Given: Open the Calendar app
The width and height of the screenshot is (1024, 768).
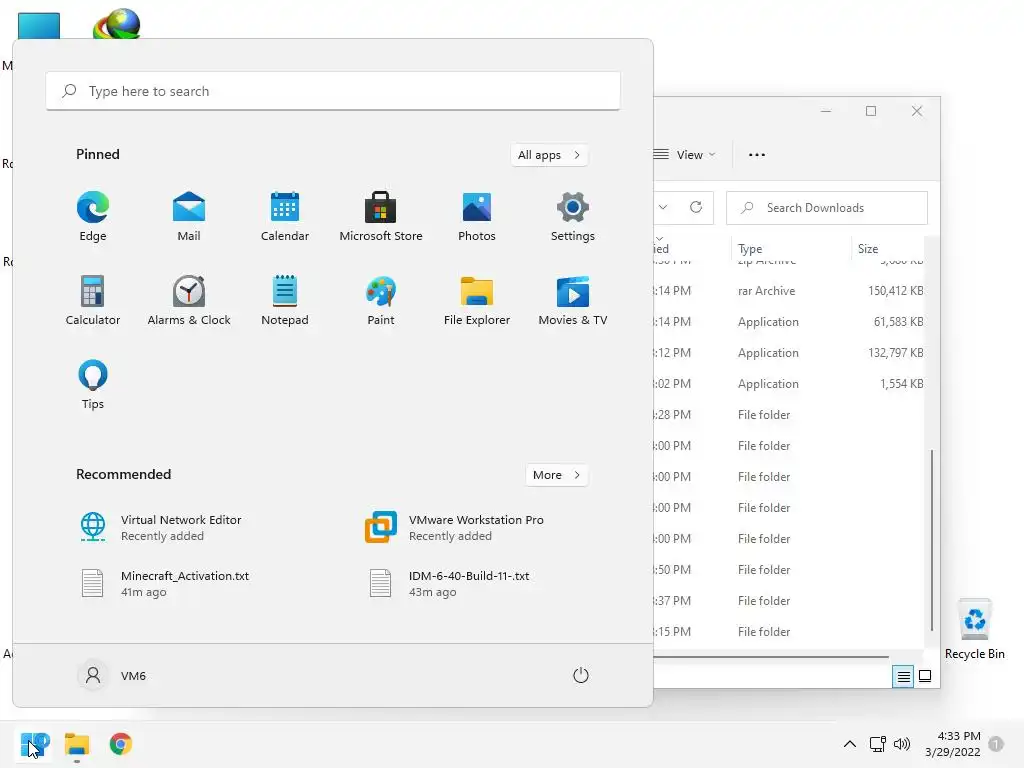Looking at the screenshot, I should [x=285, y=217].
